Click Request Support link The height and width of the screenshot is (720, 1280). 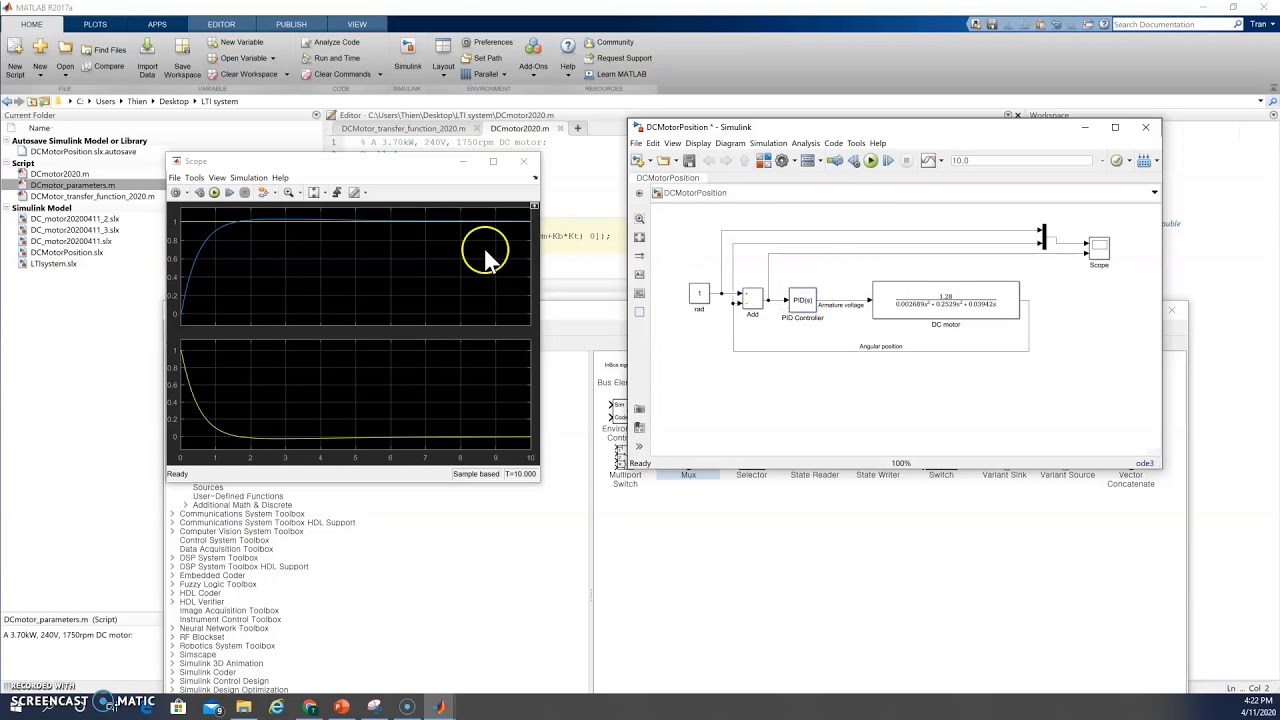[x=616, y=59]
